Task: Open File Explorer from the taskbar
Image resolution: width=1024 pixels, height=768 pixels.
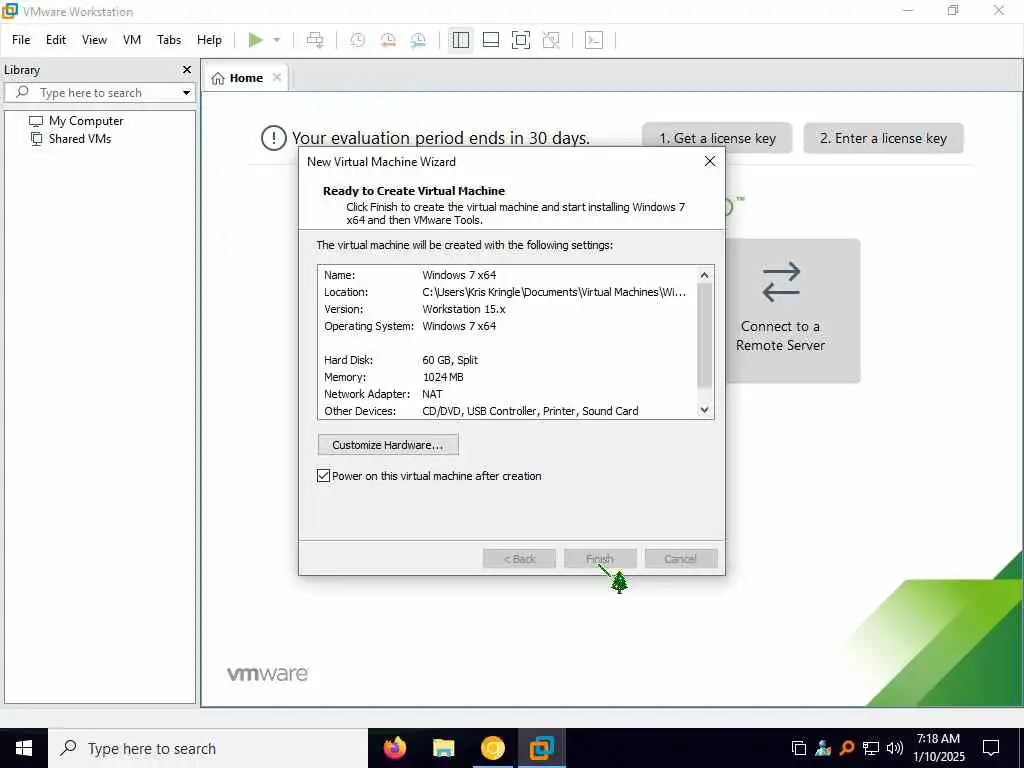Action: click(x=444, y=748)
